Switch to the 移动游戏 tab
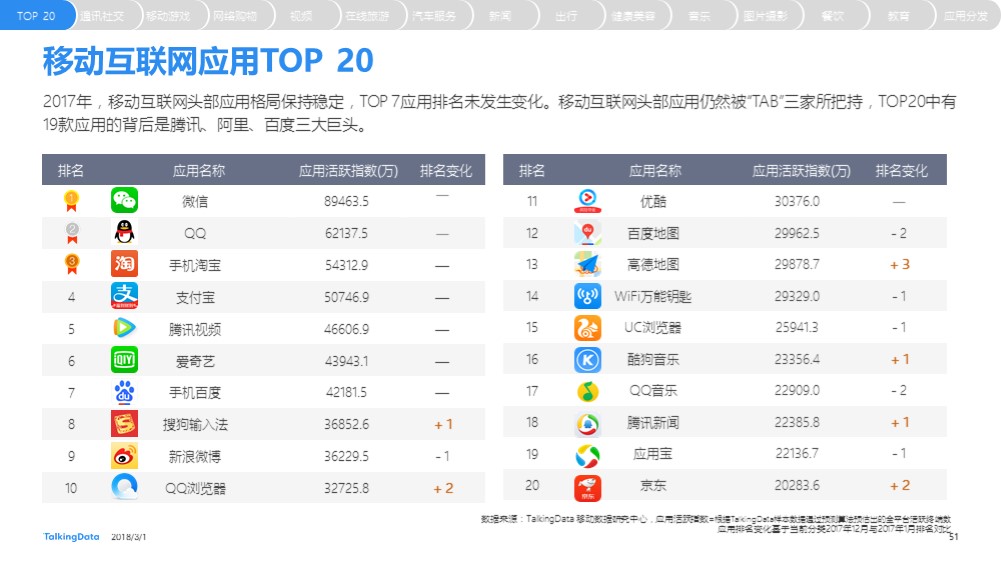The height and width of the screenshot is (563, 1001). click(x=169, y=16)
